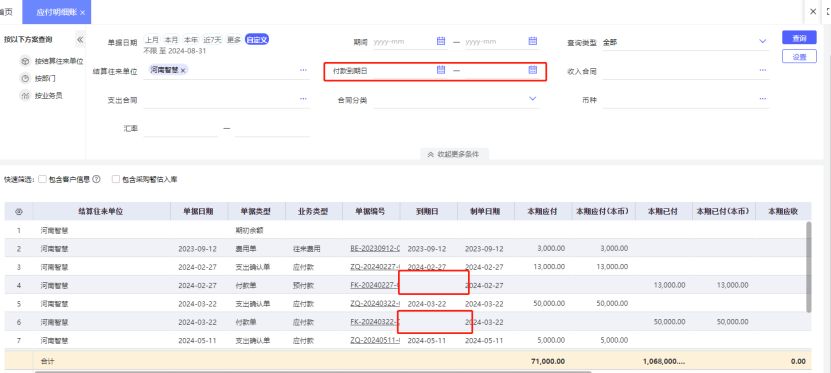Collapse the query scheme sidebar panel
Screen dimensions: 831x373
pos(80,39)
